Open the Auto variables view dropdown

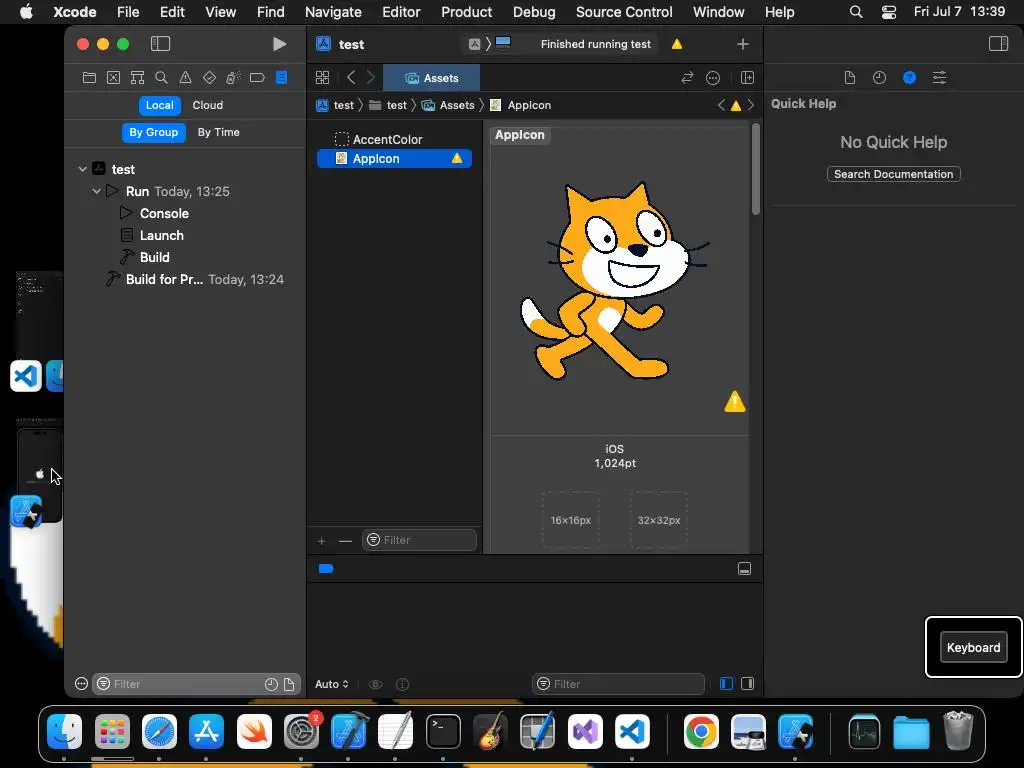point(332,684)
